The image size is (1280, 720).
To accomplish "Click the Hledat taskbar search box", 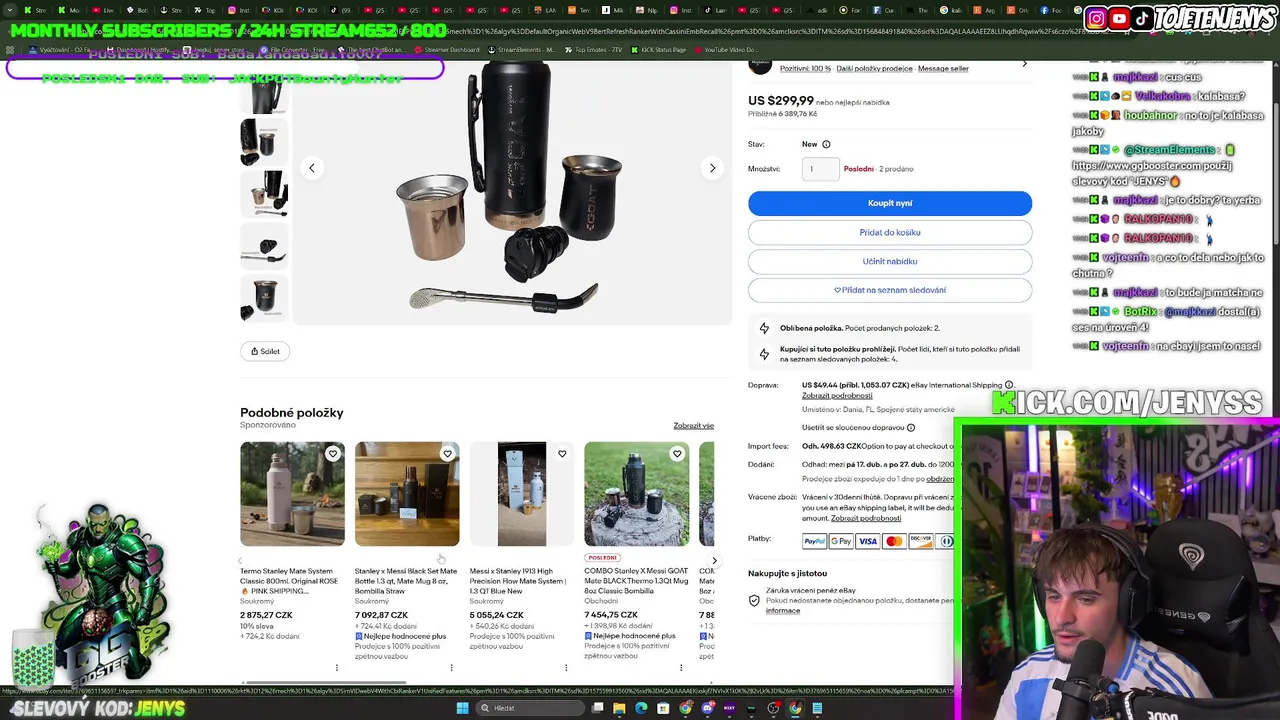I will [528, 708].
